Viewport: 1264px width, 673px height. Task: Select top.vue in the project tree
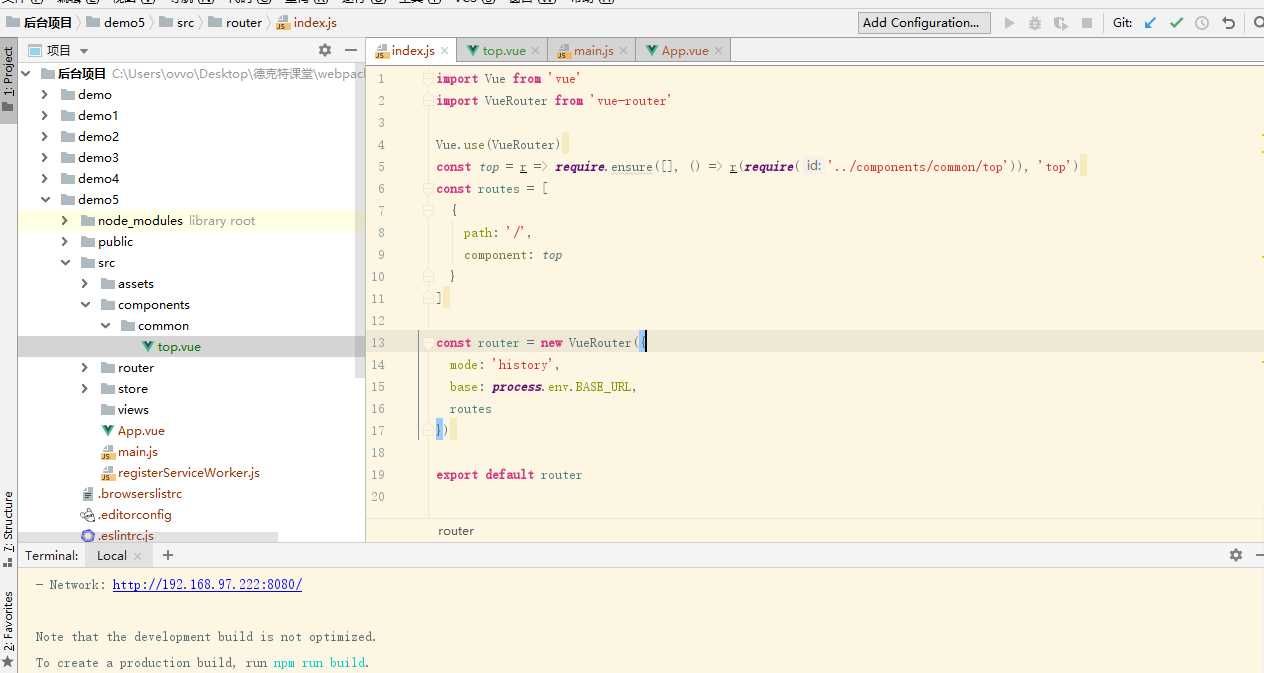[179, 347]
